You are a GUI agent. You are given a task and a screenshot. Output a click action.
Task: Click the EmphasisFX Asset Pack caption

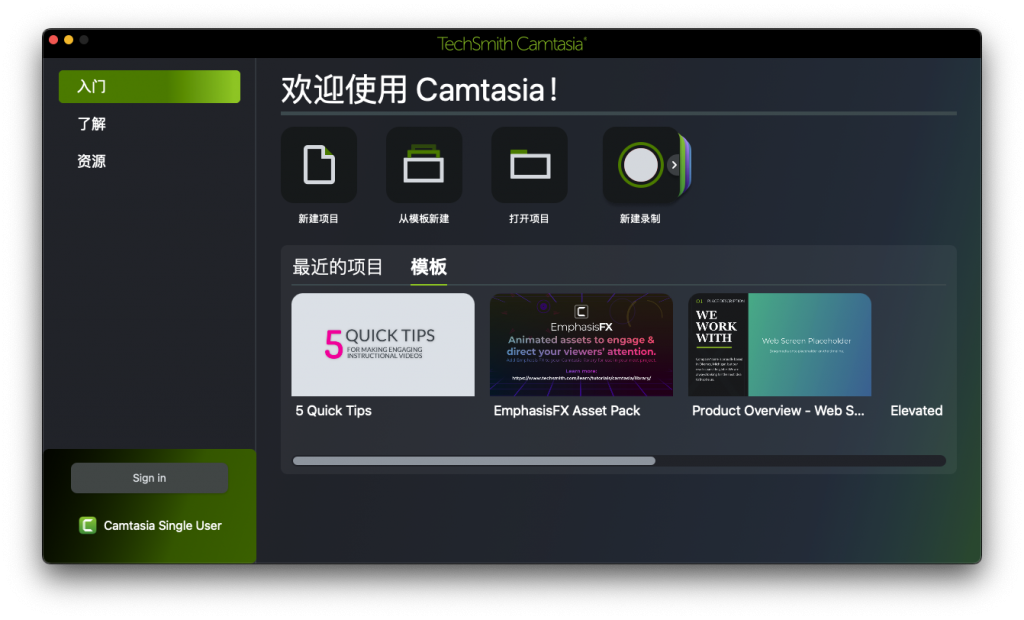[567, 410]
